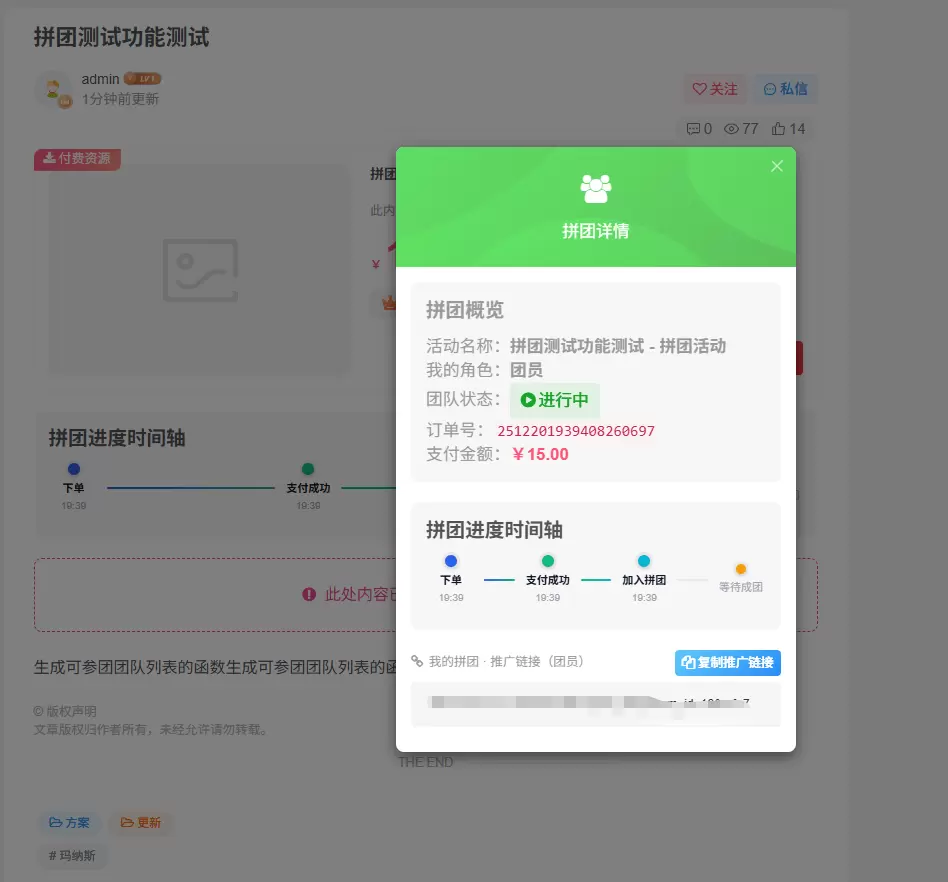Click the green 支付成功 timeline dot in dialog
Screen dimensions: 948x882
[548, 560]
